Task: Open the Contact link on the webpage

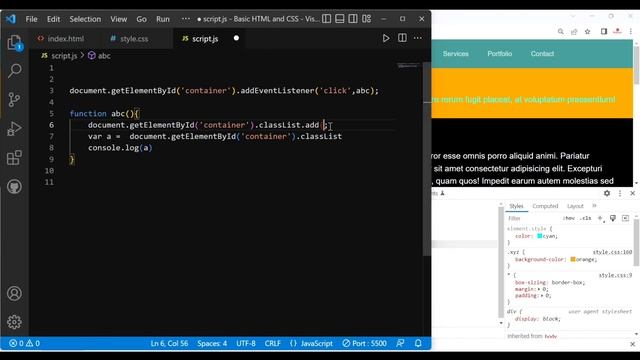Action: click(x=542, y=53)
